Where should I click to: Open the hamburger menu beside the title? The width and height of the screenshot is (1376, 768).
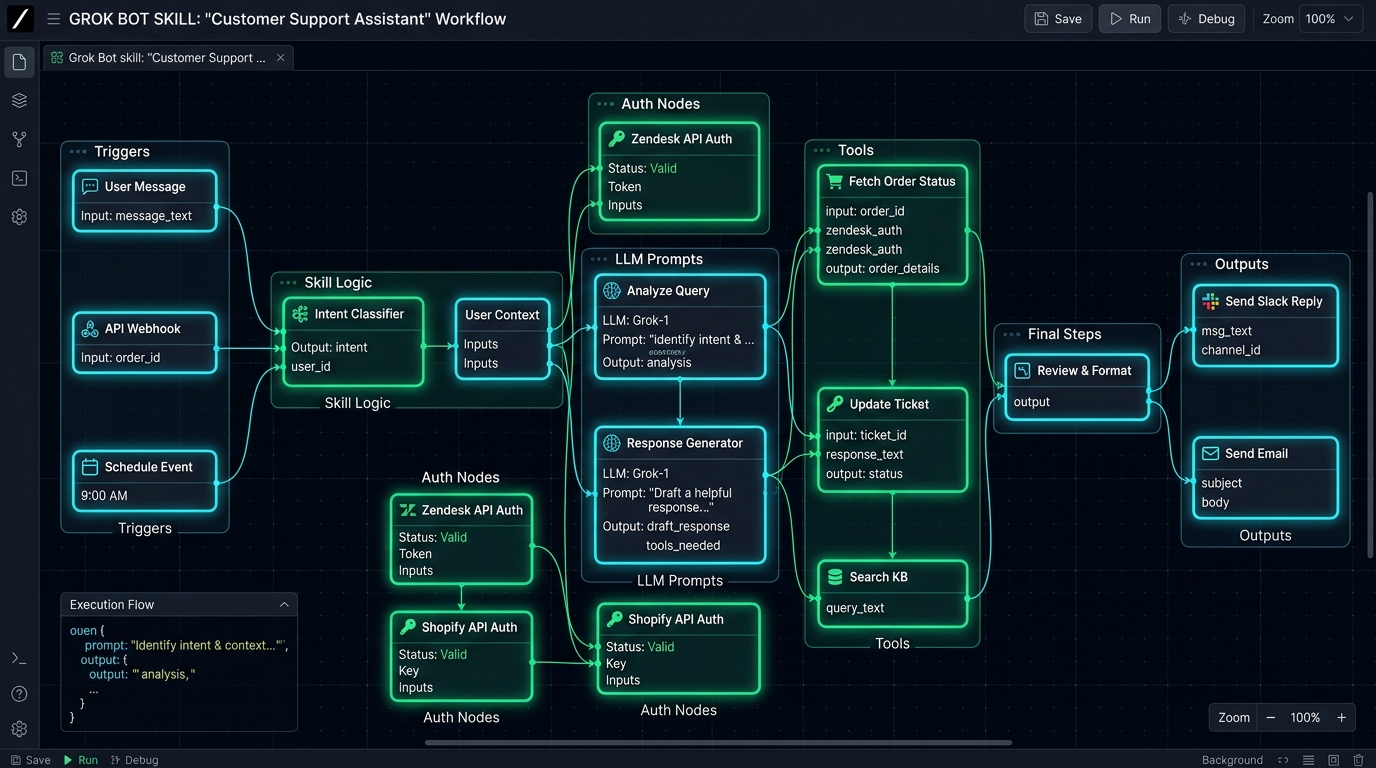(53, 19)
